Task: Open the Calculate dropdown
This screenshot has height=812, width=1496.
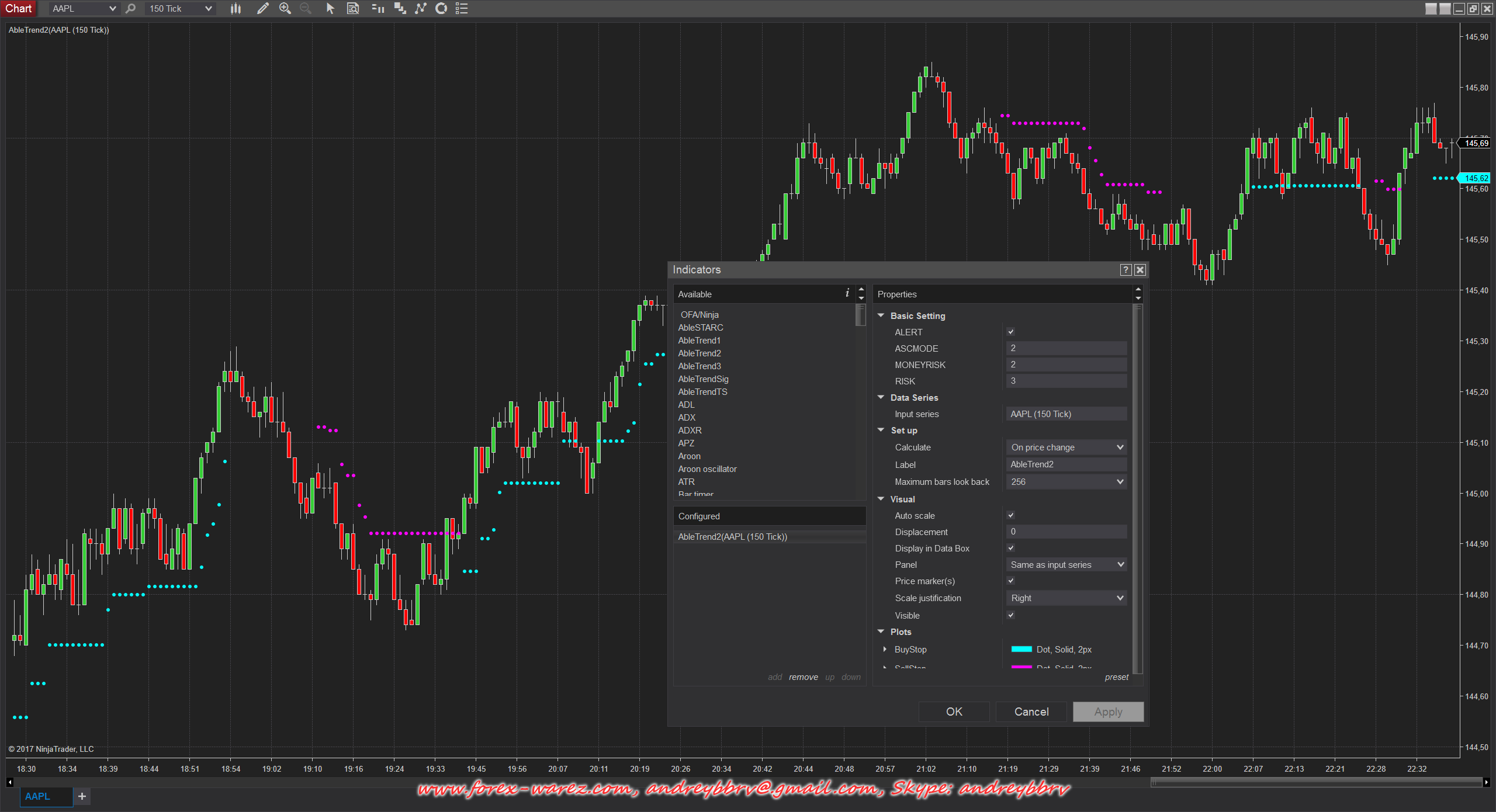Action: click(1066, 447)
